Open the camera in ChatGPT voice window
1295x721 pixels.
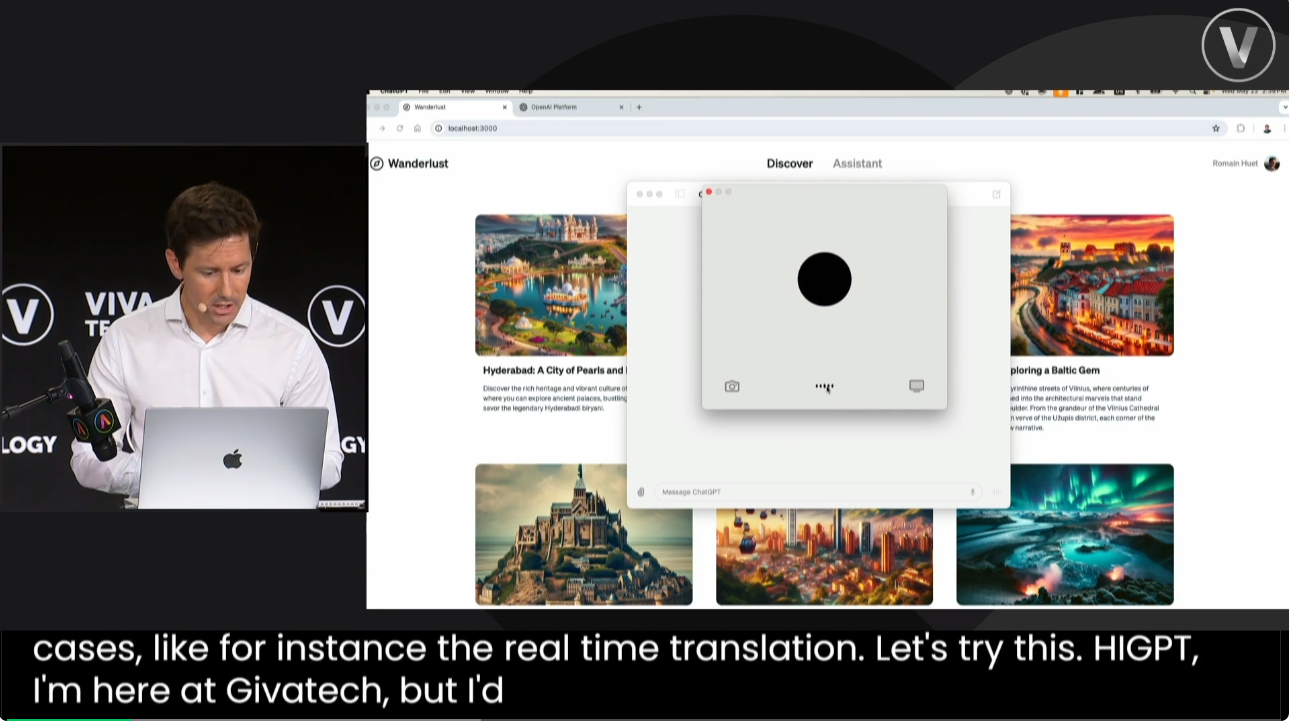732,386
